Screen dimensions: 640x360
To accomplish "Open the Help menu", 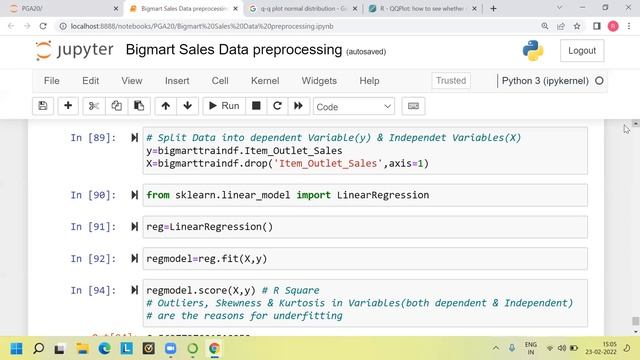I will (x=369, y=81).
